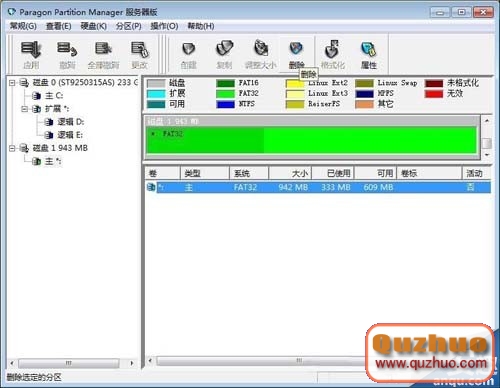Click the FAT16 legend color swatch
Image resolution: width=500 pixels, height=388 pixels.
pyautogui.click(x=225, y=83)
